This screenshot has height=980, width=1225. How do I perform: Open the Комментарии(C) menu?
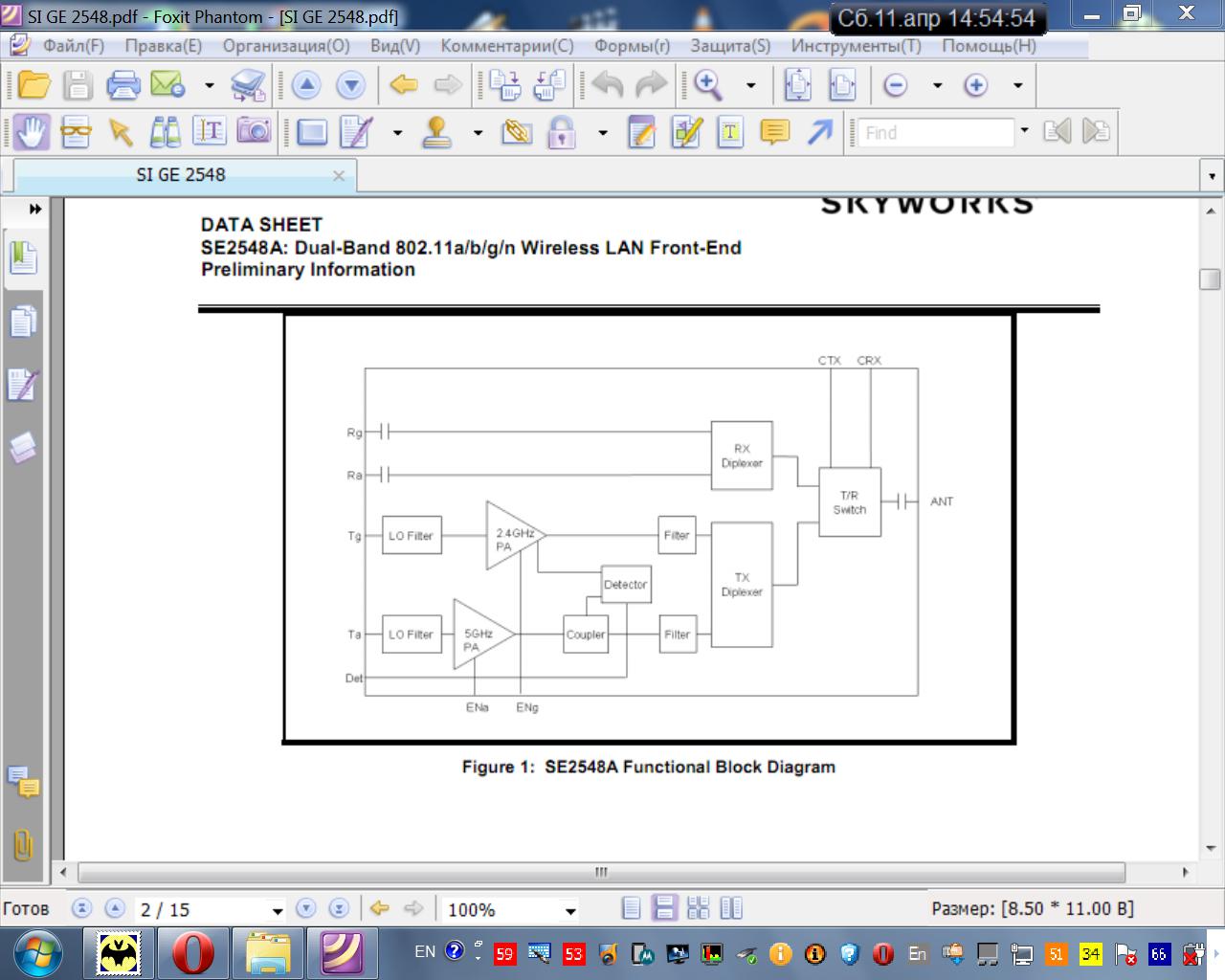click(506, 46)
